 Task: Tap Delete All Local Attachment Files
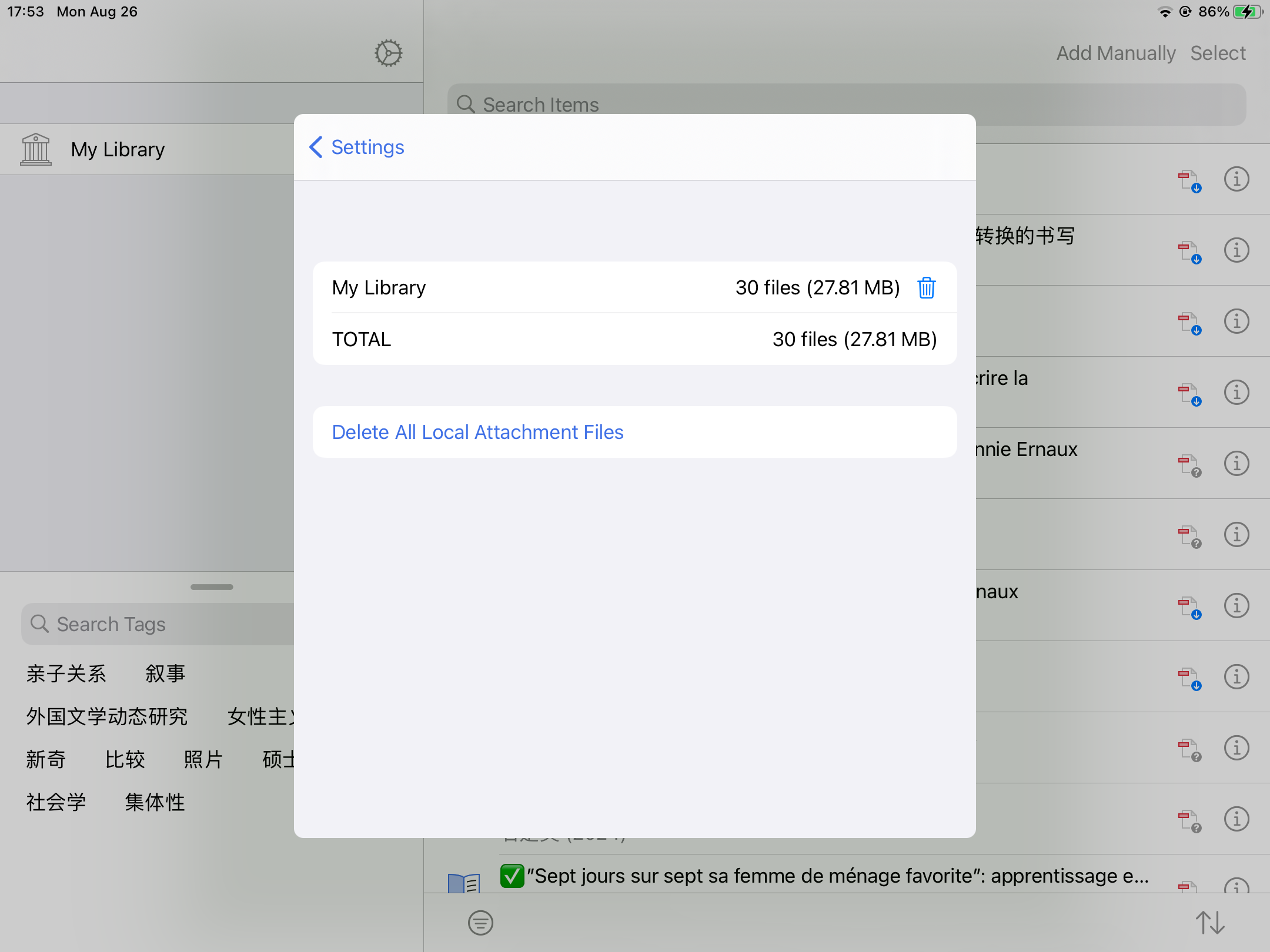point(477,432)
